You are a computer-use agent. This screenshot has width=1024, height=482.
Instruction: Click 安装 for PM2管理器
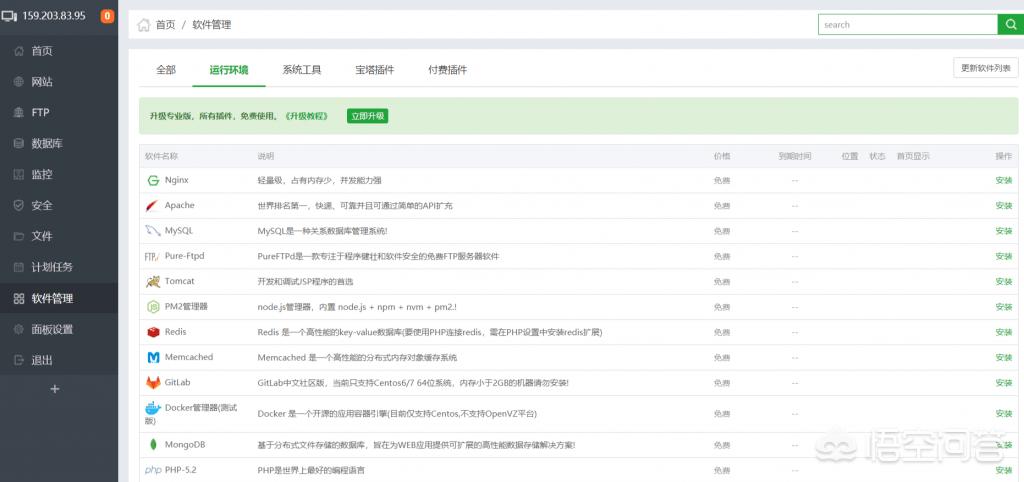(1003, 307)
